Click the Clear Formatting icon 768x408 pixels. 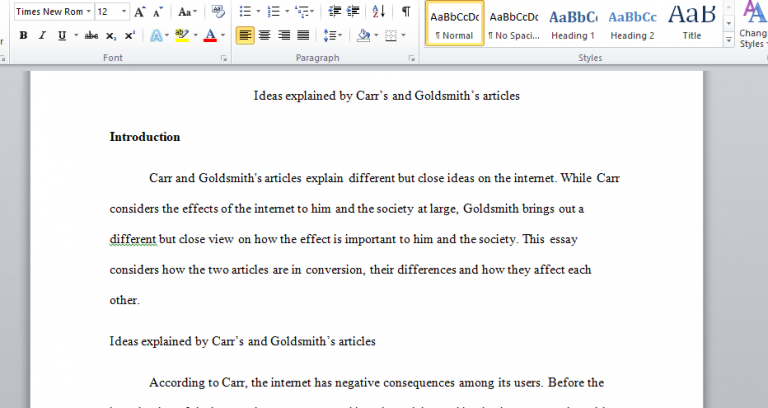tap(218, 12)
